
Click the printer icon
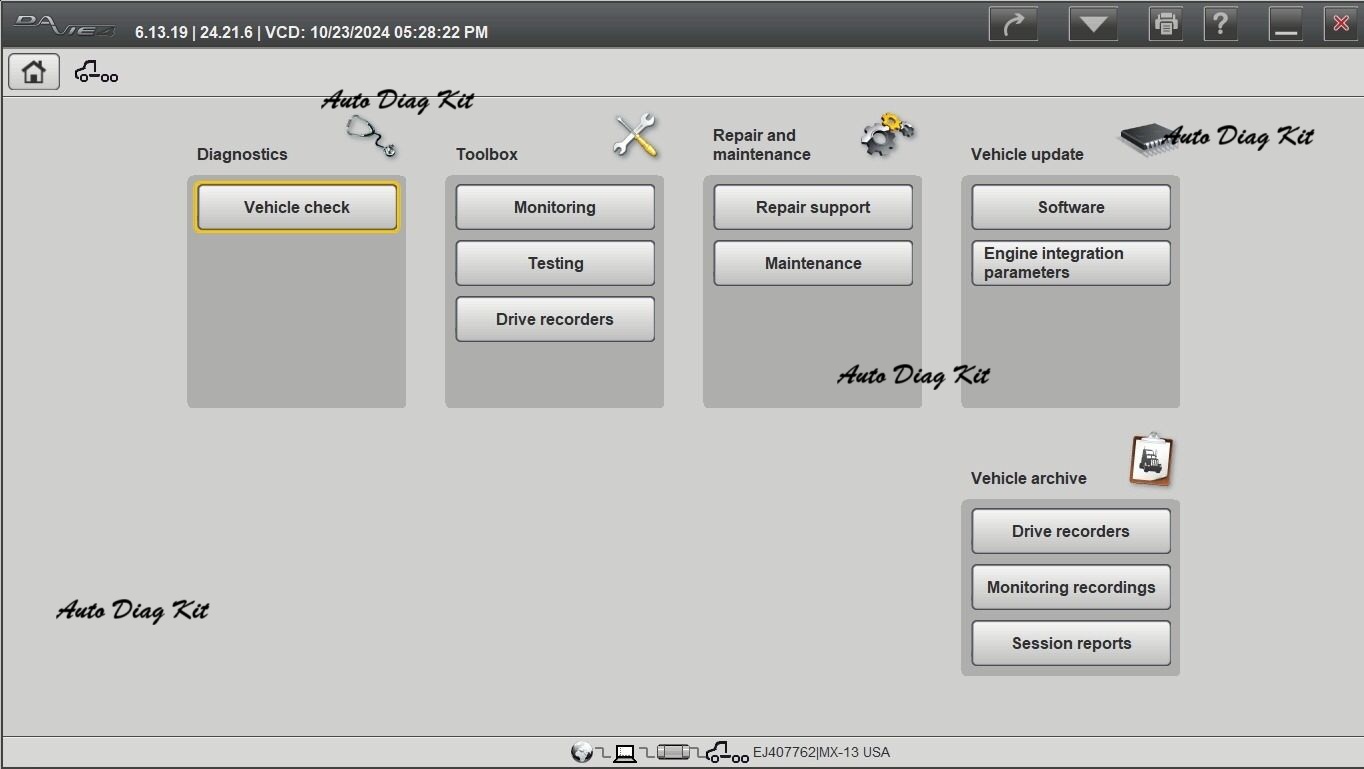point(1166,24)
